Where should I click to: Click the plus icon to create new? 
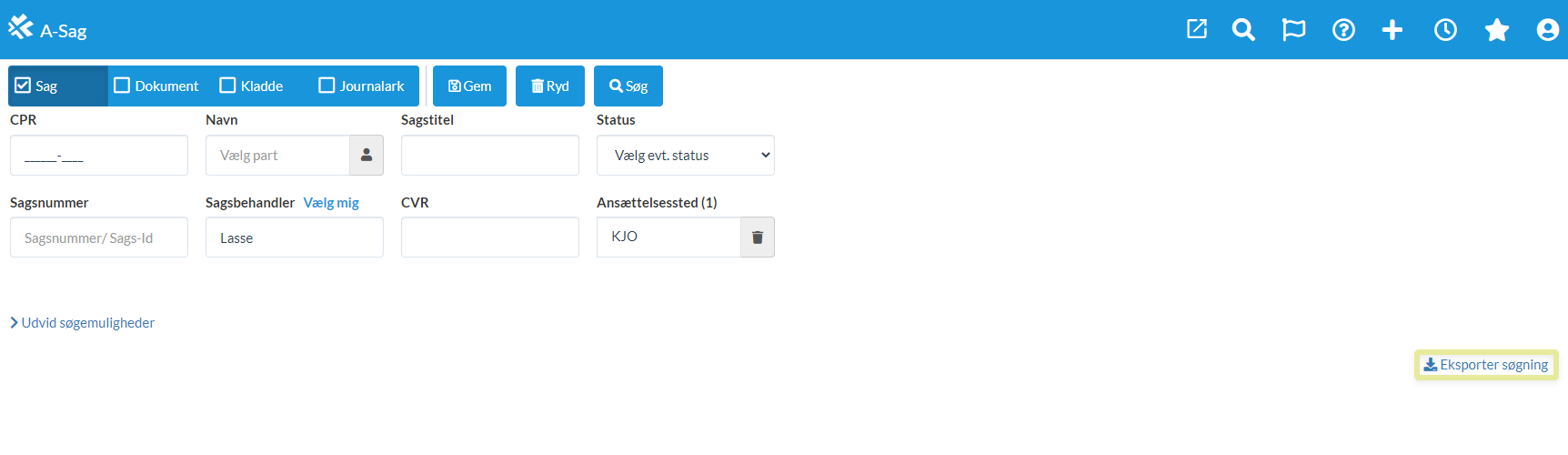tap(1392, 30)
